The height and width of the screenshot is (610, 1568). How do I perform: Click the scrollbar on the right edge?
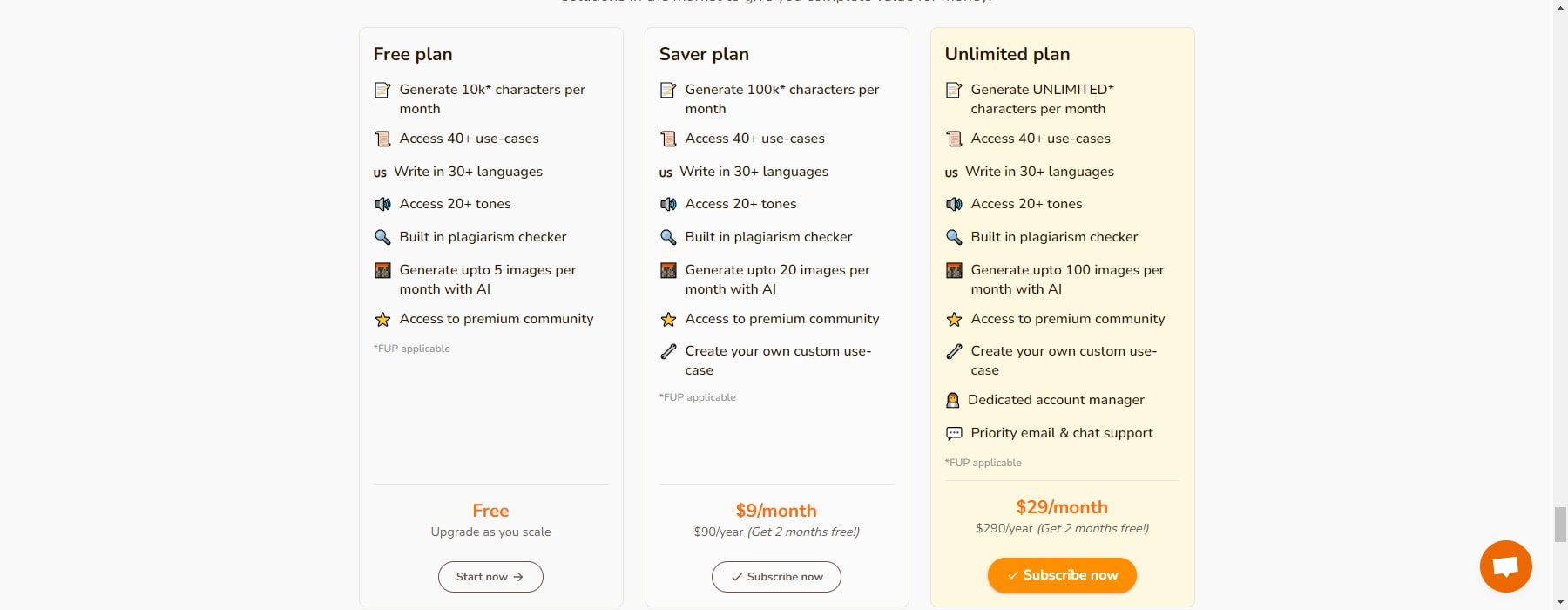(1559, 523)
